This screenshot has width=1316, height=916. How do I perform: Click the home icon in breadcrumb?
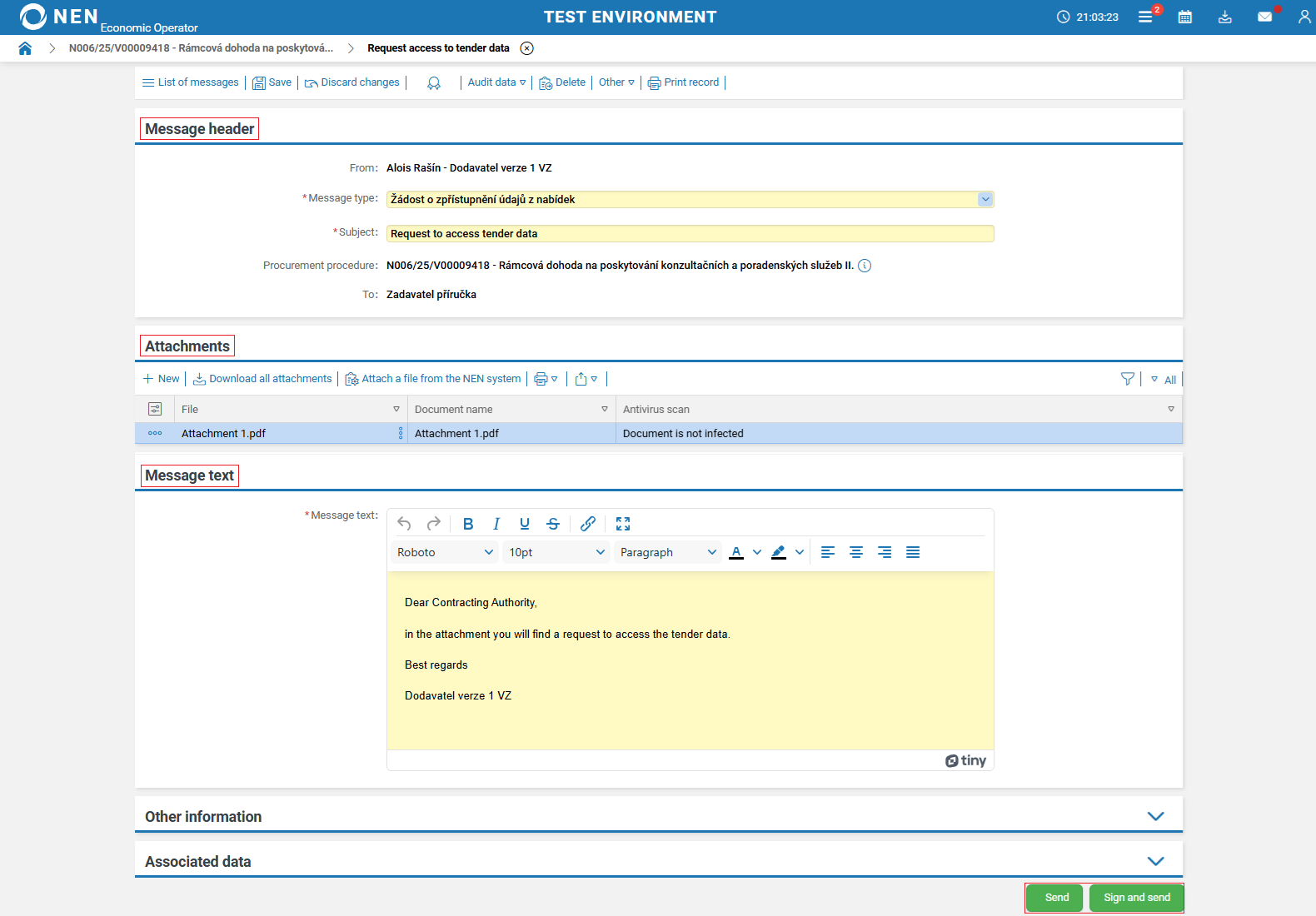[x=25, y=48]
